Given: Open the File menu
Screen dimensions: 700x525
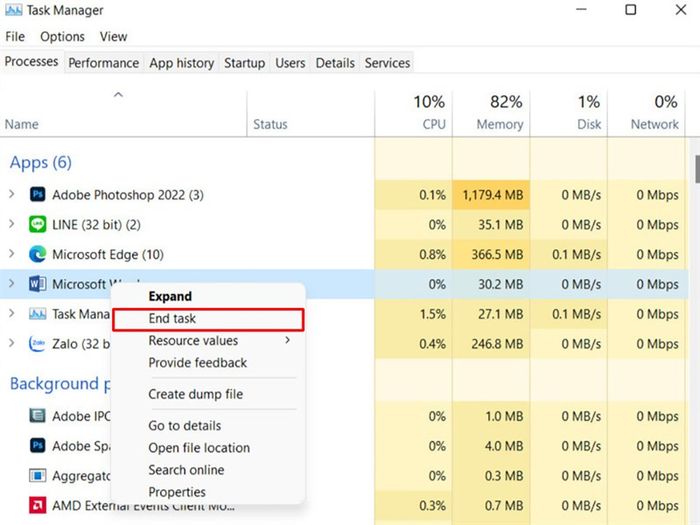Looking at the screenshot, I should (x=15, y=37).
